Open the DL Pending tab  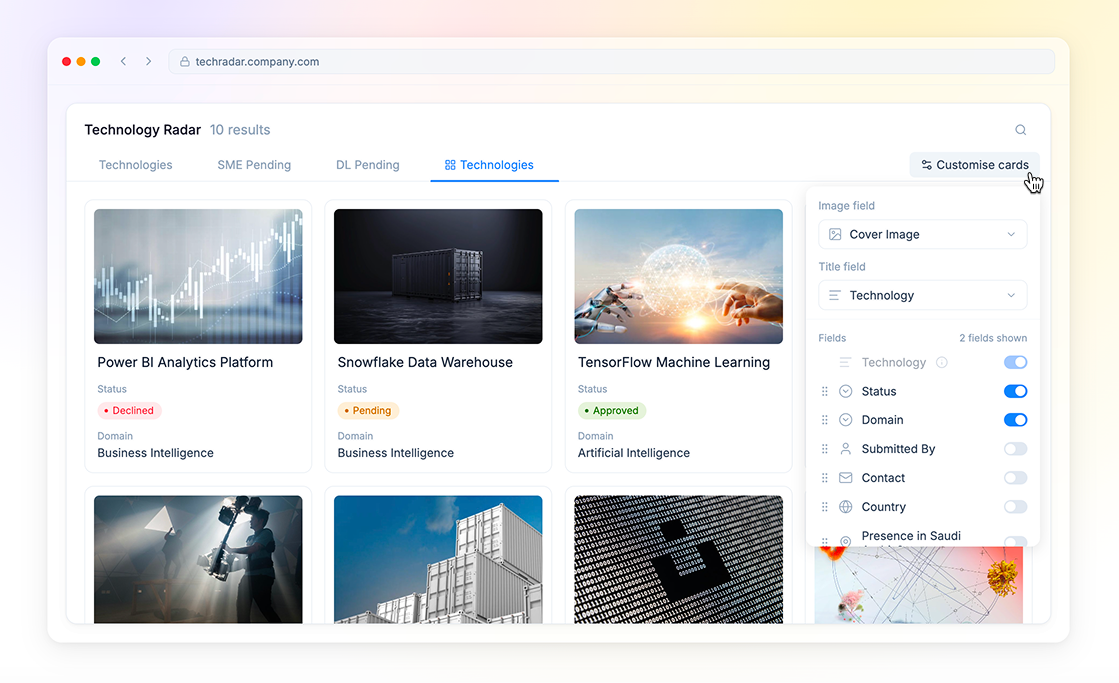pos(368,165)
